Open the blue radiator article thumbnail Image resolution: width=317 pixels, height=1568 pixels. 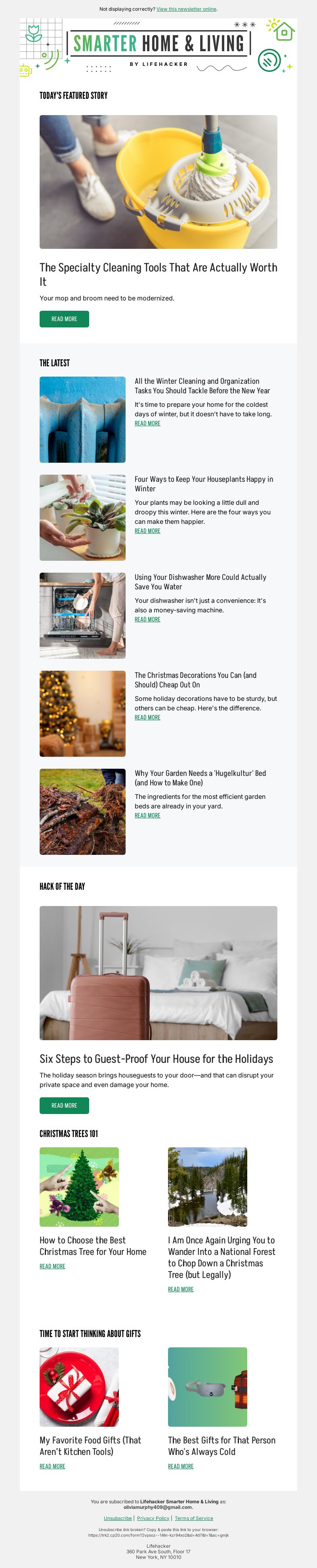coord(82,419)
